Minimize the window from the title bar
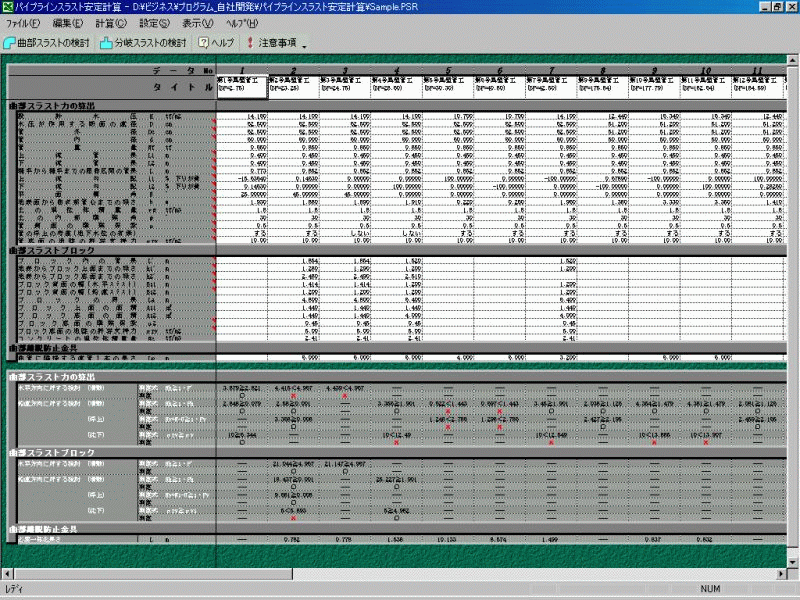Image resolution: width=800 pixels, height=600 pixels. pos(762,7)
